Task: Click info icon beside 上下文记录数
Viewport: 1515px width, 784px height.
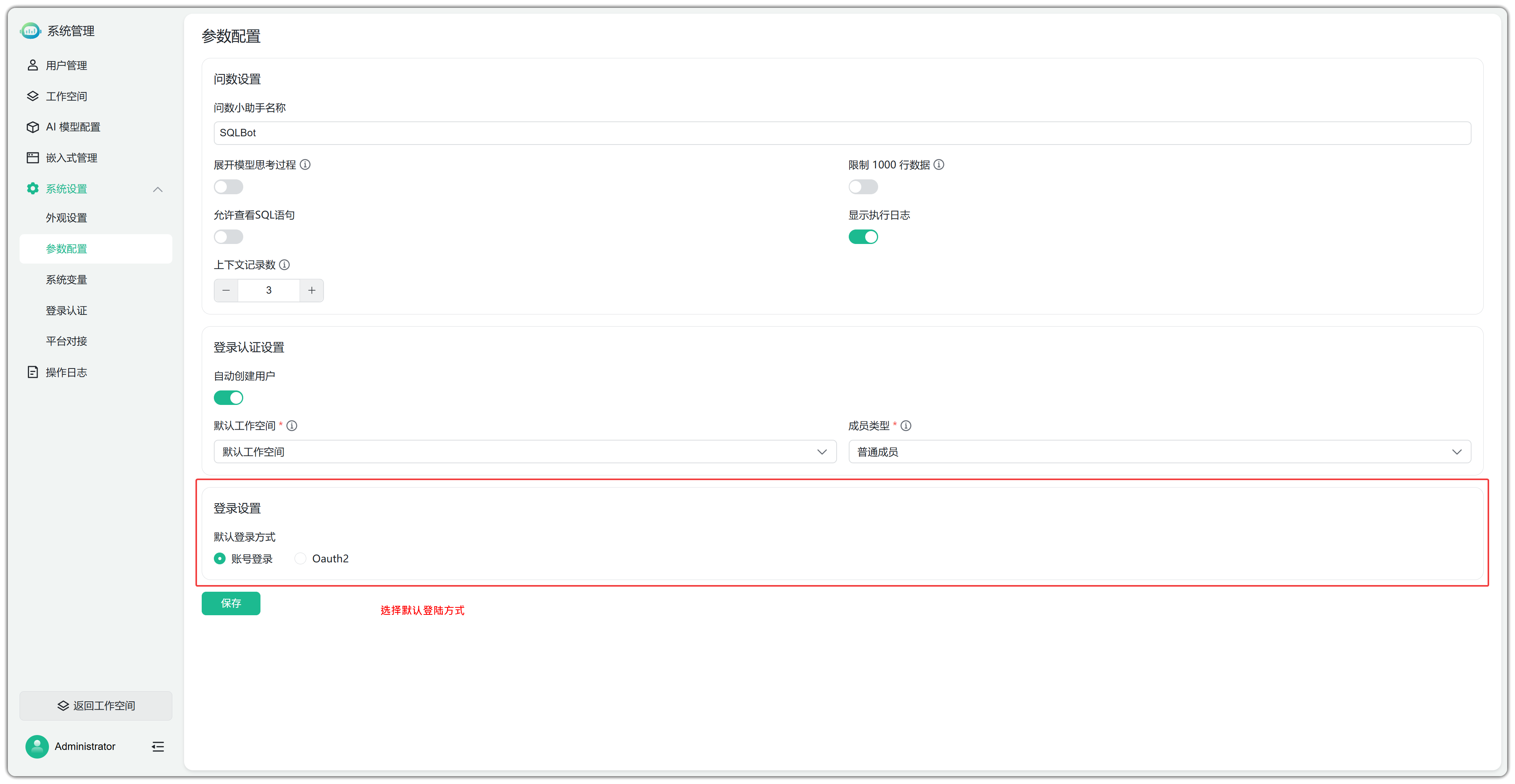Action: pos(285,265)
